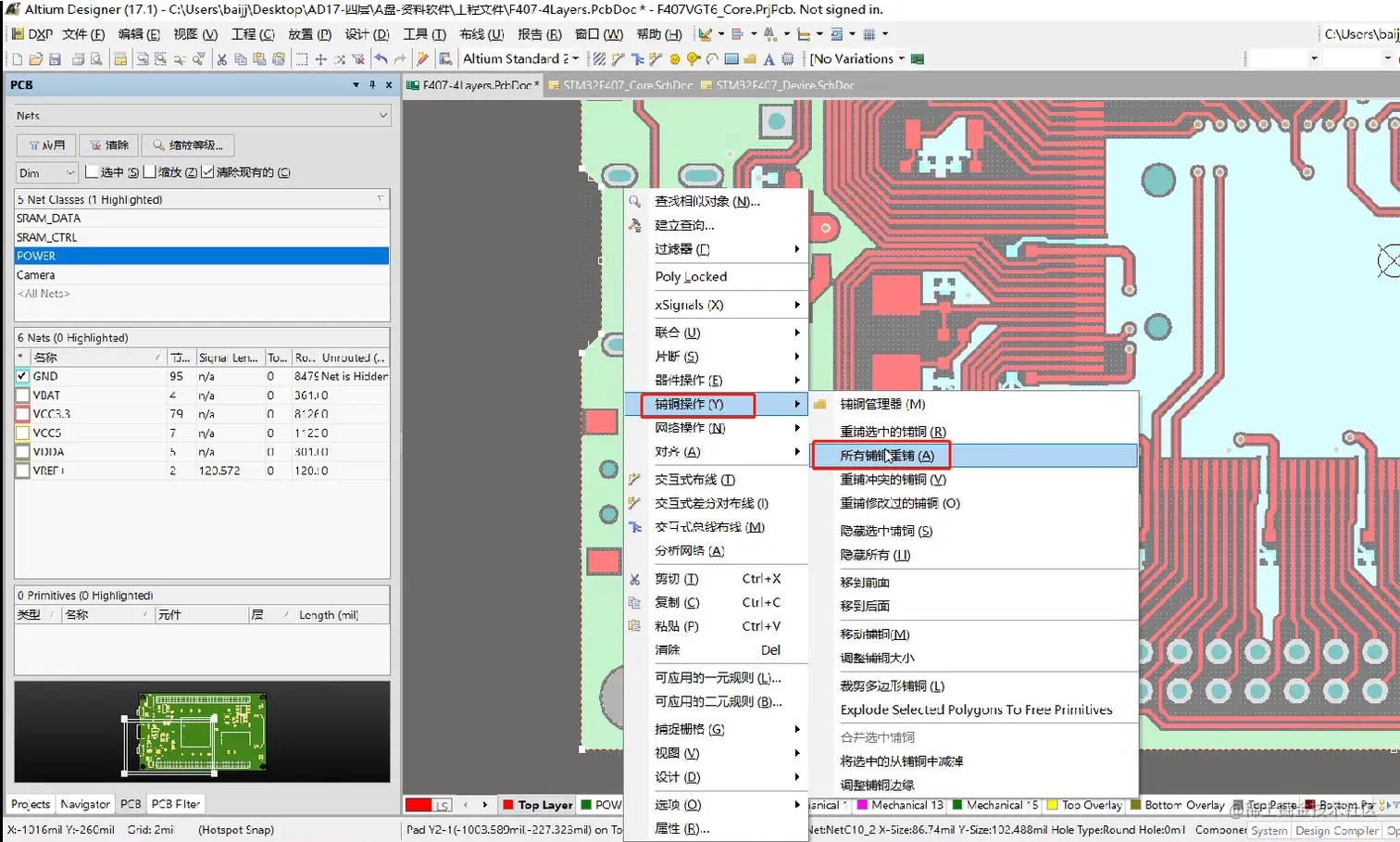Toggle the VREF net checkbox
Viewport: 1400px width, 842px height.
[23, 471]
